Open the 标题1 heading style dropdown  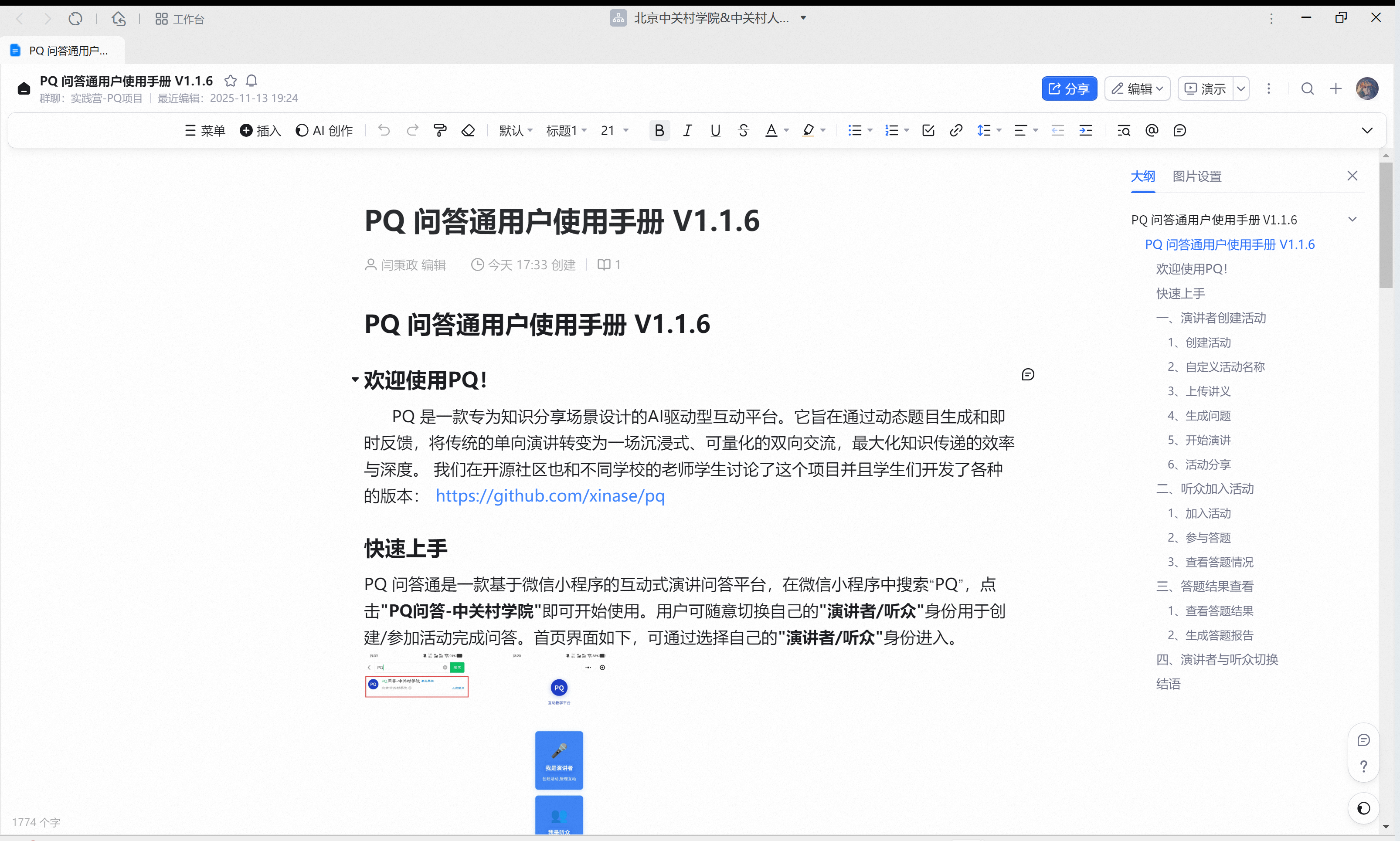click(566, 131)
